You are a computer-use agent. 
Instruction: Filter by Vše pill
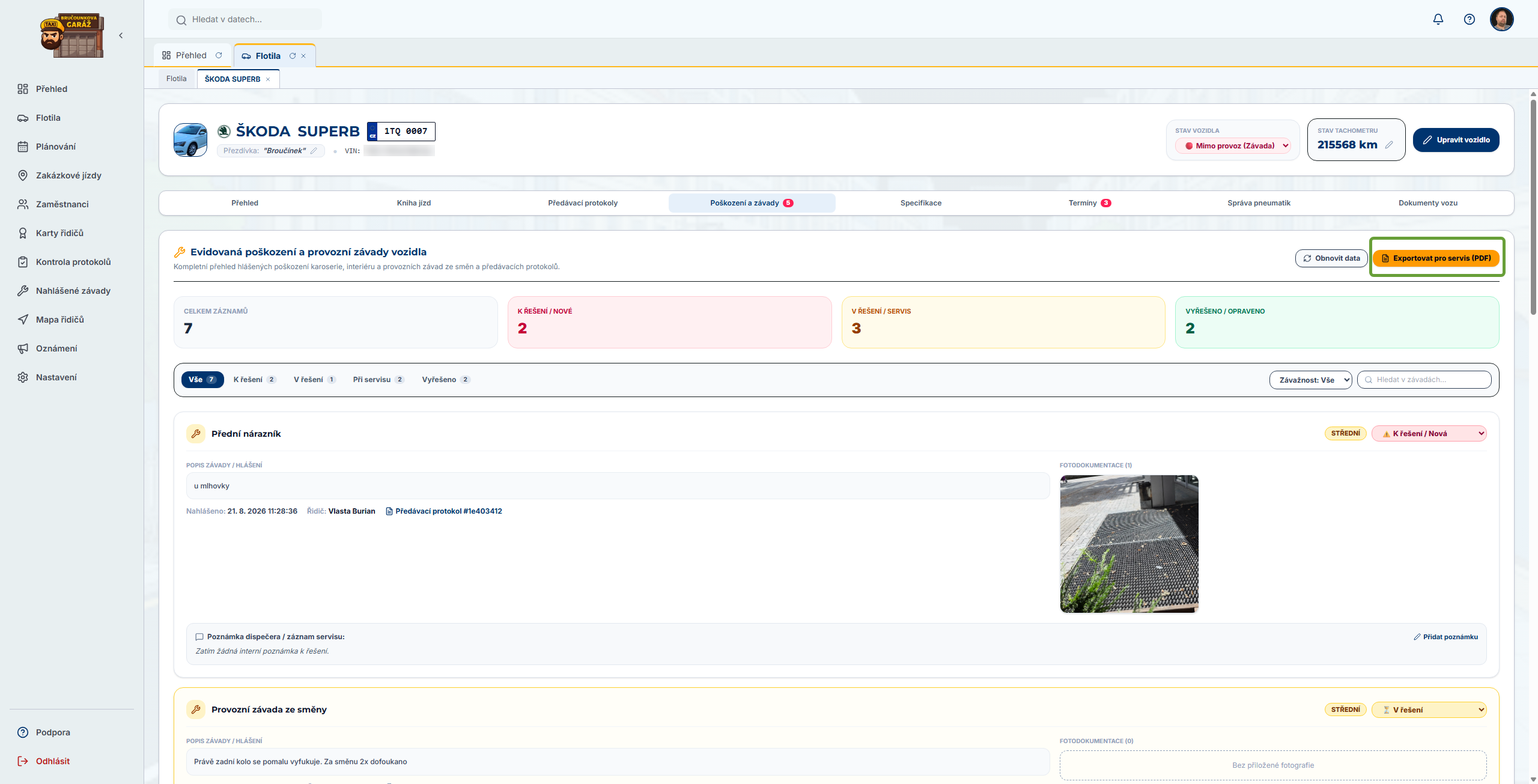click(202, 380)
